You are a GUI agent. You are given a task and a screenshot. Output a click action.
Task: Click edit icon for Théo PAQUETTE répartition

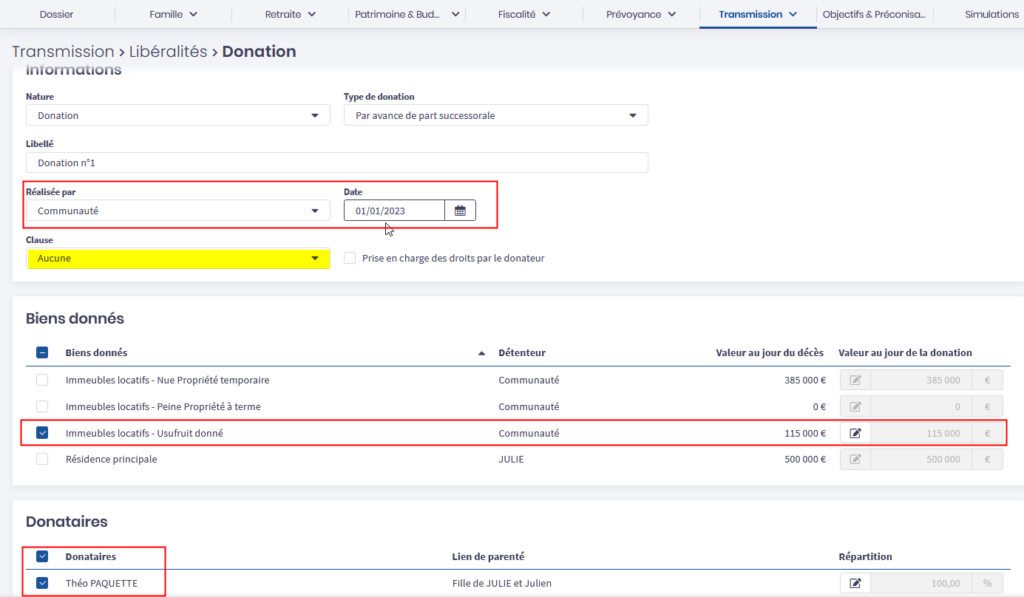point(855,583)
